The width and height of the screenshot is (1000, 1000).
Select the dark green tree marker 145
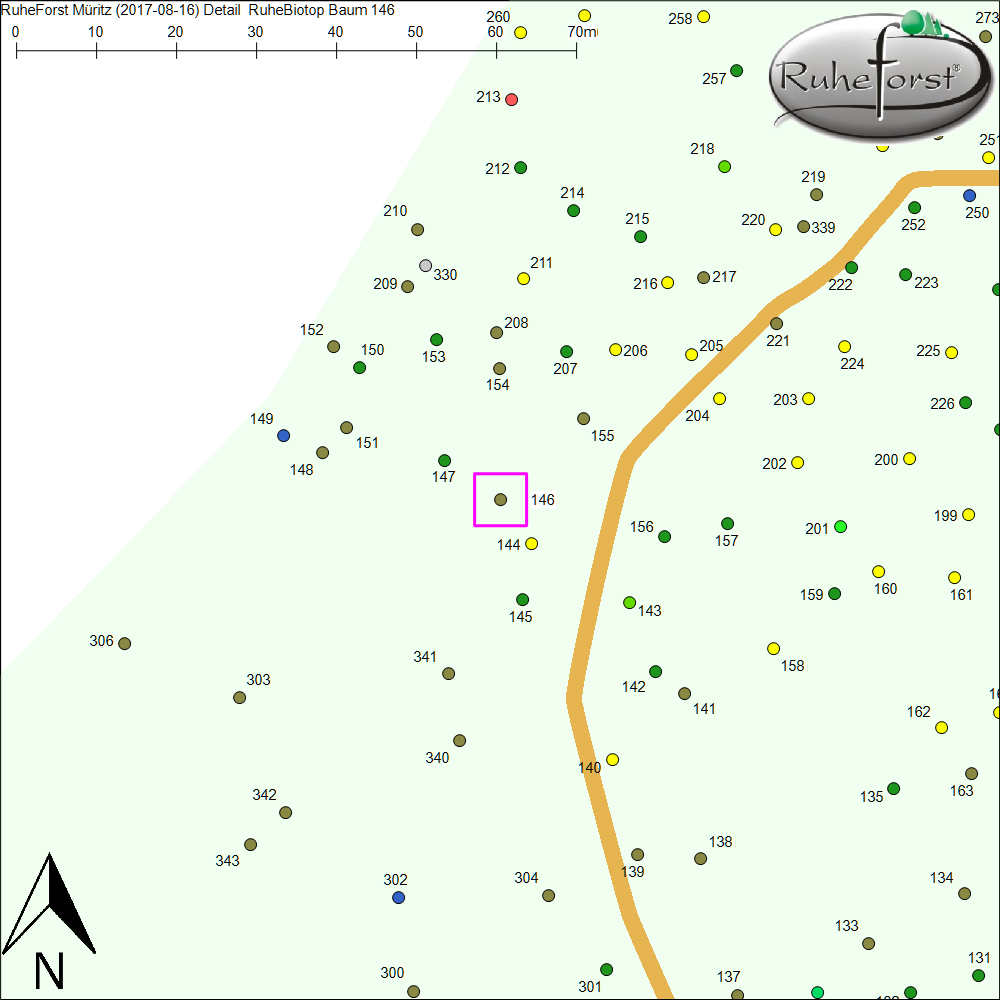pos(522,600)
